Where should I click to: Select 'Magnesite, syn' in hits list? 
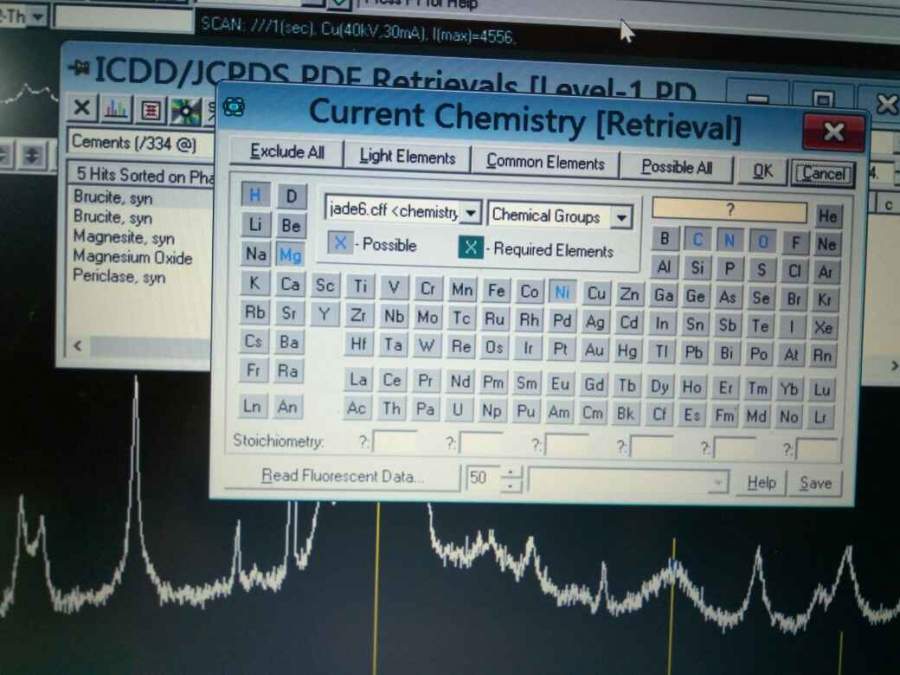124,237
